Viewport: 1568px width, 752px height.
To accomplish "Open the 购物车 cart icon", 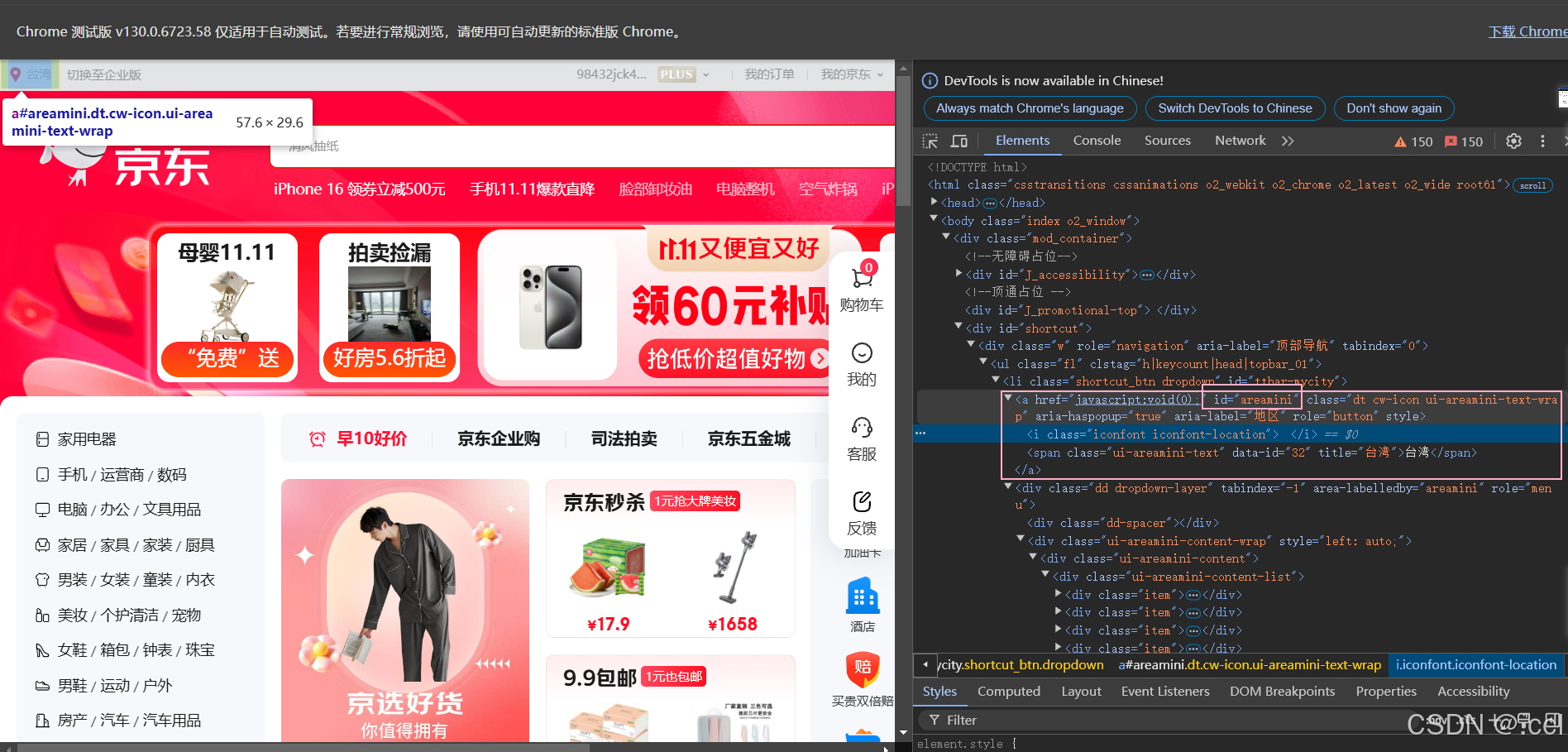I will [x=862, y=279].
